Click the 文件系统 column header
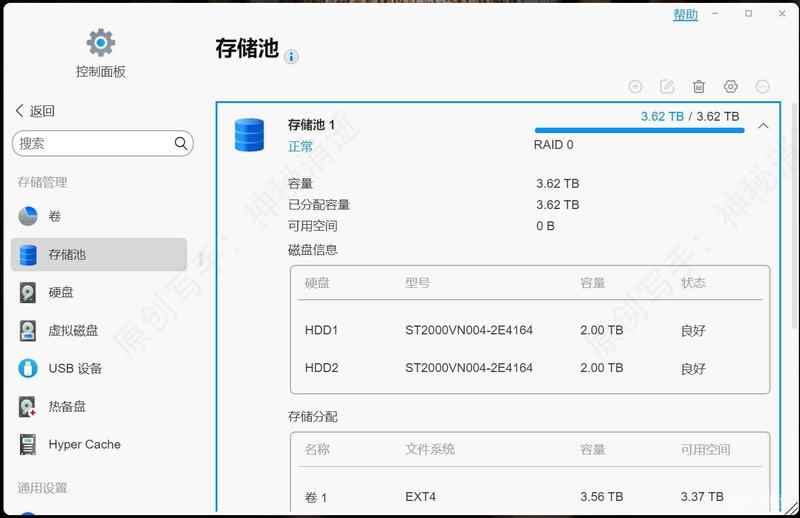The width and height of the screenshot is (800, 518). click(430, 449)
